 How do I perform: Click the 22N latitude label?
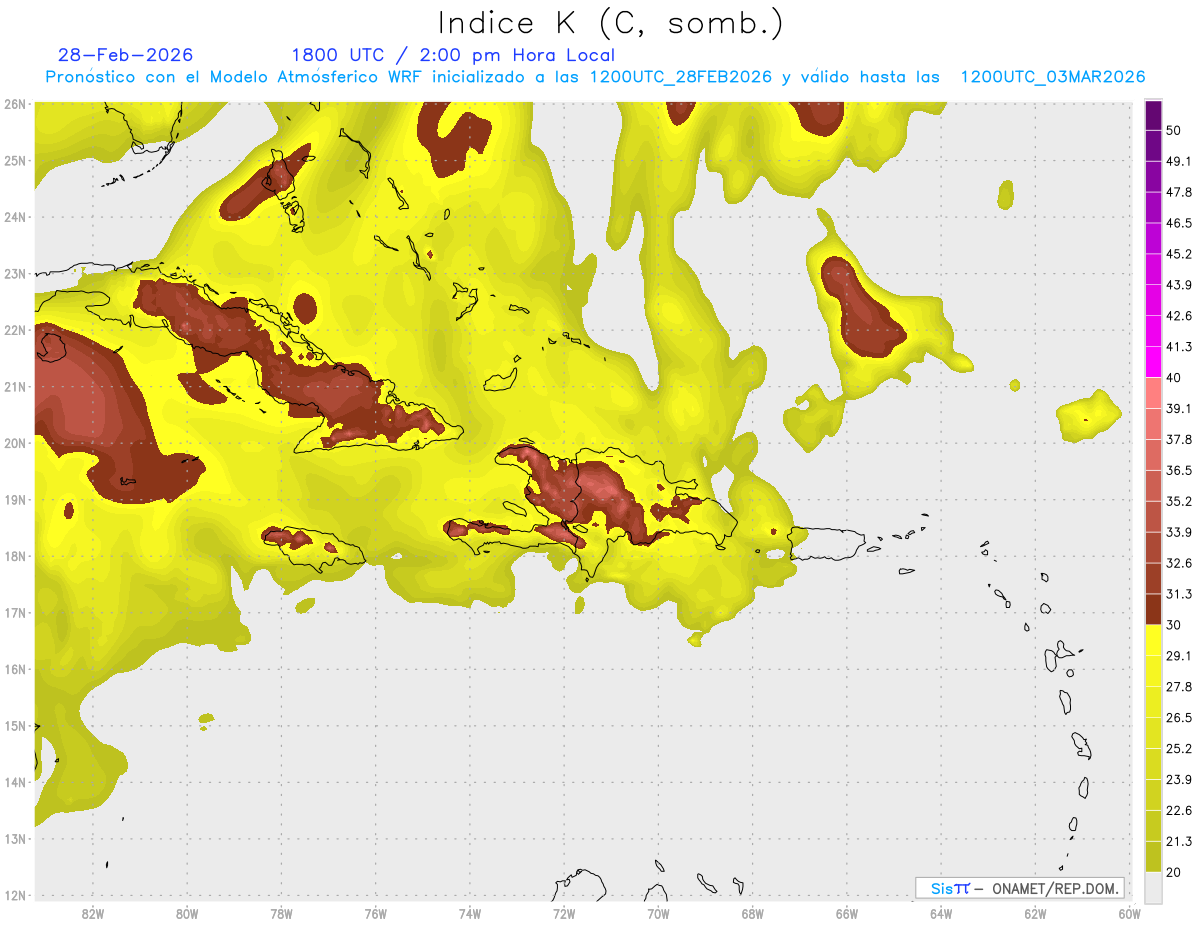coord(14,330)
